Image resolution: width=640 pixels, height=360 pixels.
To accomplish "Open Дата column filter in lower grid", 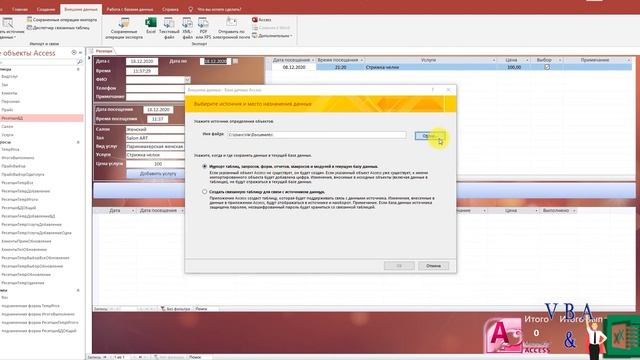I will point(133,211).
